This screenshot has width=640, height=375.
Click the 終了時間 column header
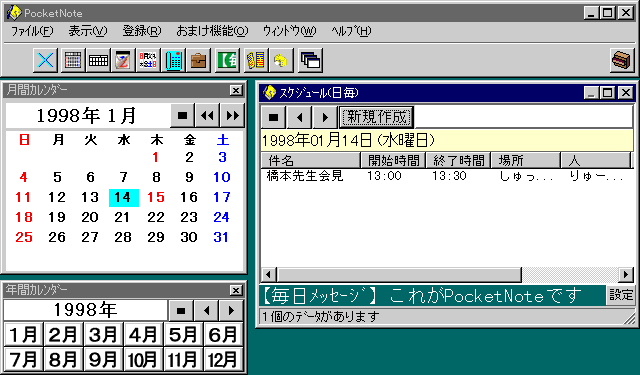[x=458, y=160]
